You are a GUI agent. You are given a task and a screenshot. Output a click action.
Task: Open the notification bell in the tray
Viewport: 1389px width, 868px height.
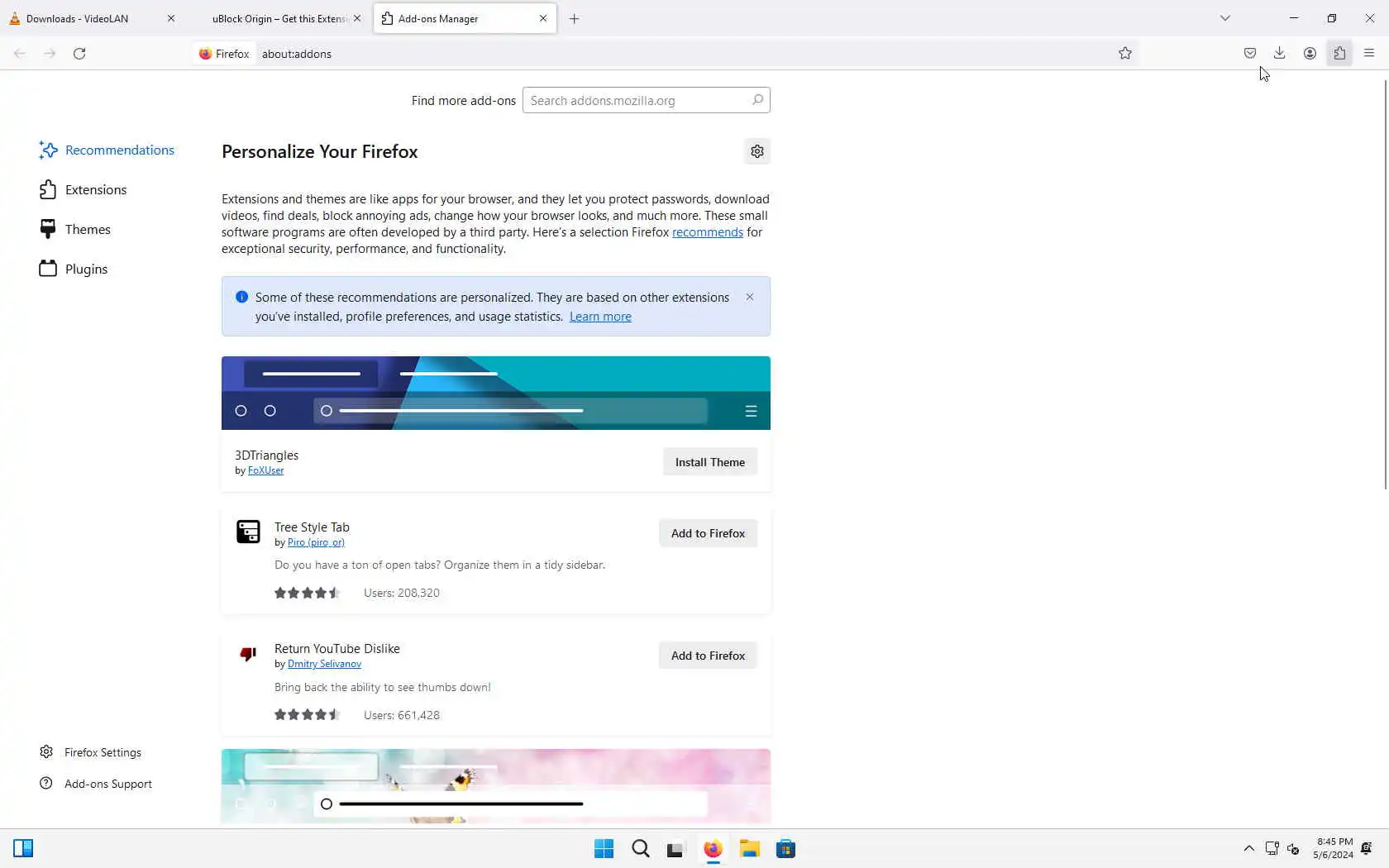[x=1367, y=849]
